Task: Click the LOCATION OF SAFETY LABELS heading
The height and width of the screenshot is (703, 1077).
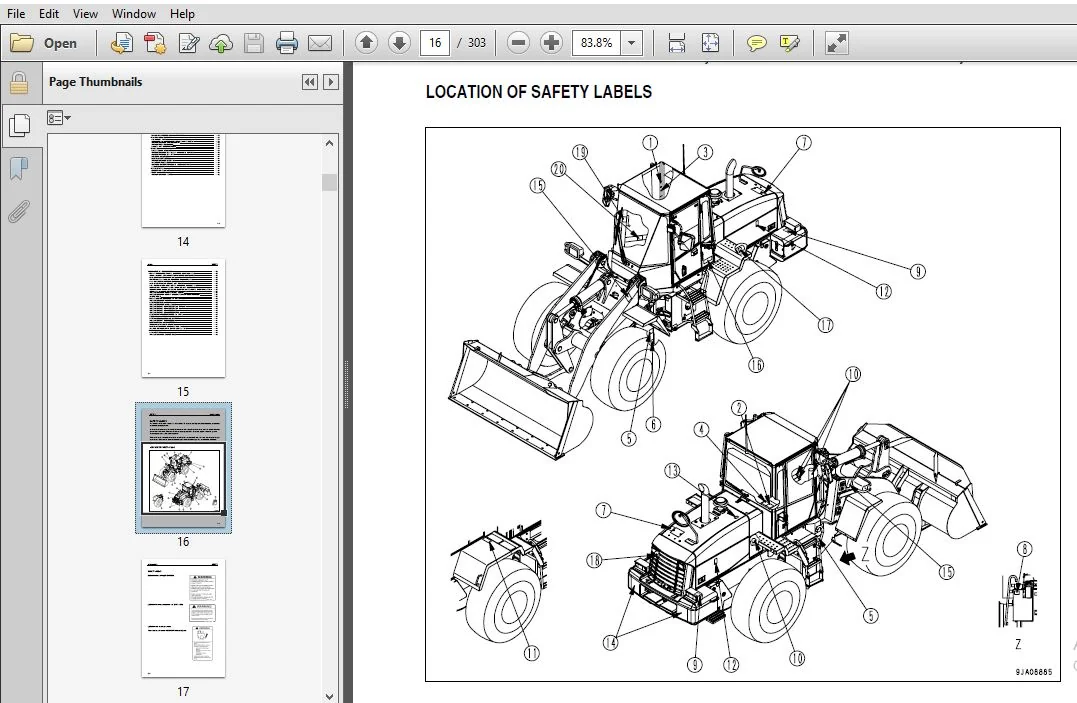Action: [x=538, y=92]
